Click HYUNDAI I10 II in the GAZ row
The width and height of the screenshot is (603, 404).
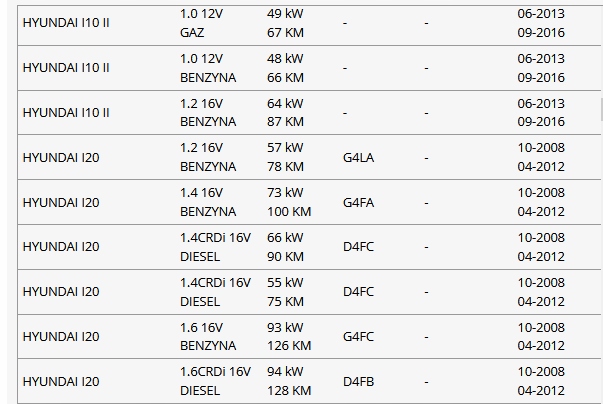(x=66, y=23)
